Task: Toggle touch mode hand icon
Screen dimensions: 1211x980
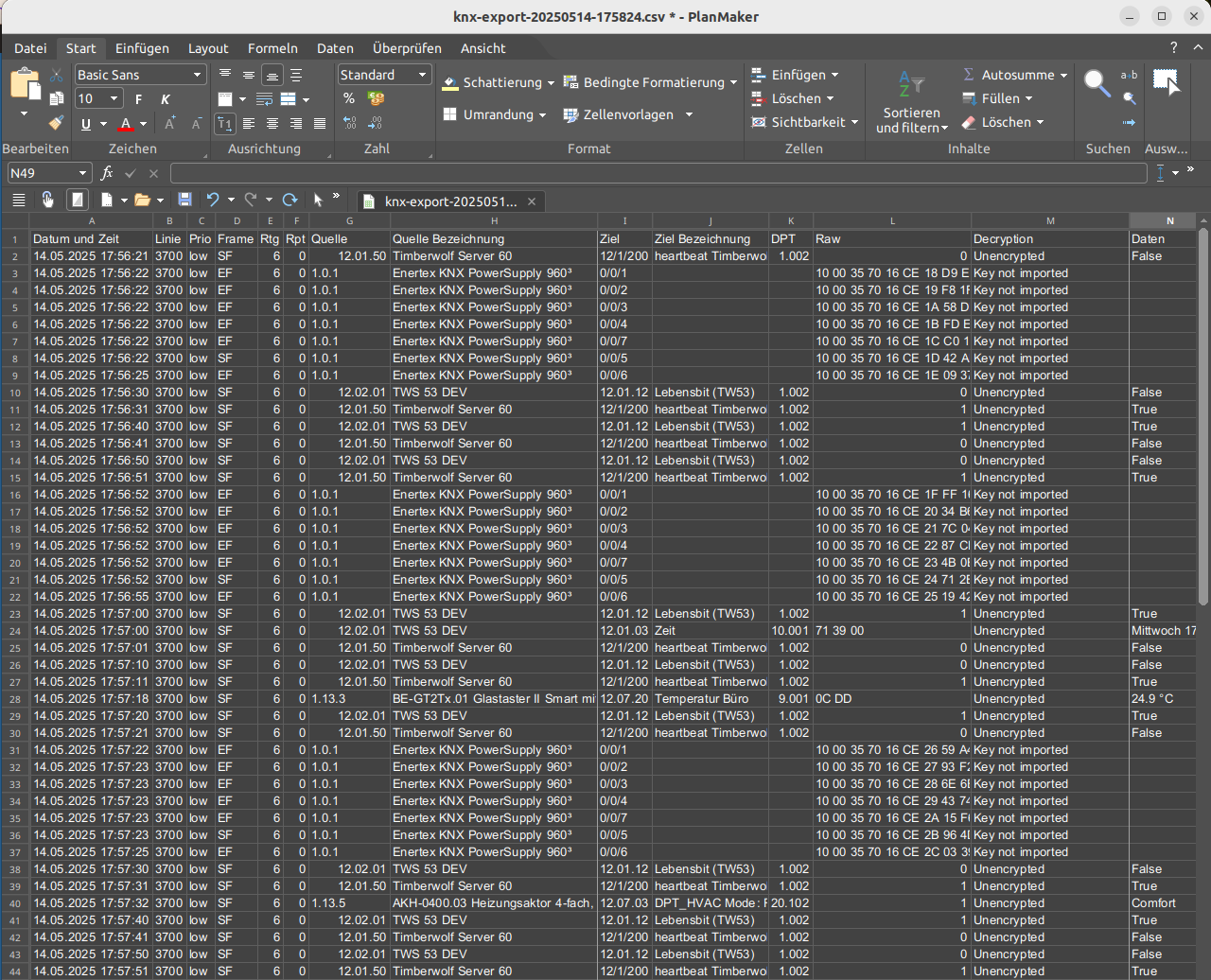Action: pyautogui.click(x=47, y=200)
